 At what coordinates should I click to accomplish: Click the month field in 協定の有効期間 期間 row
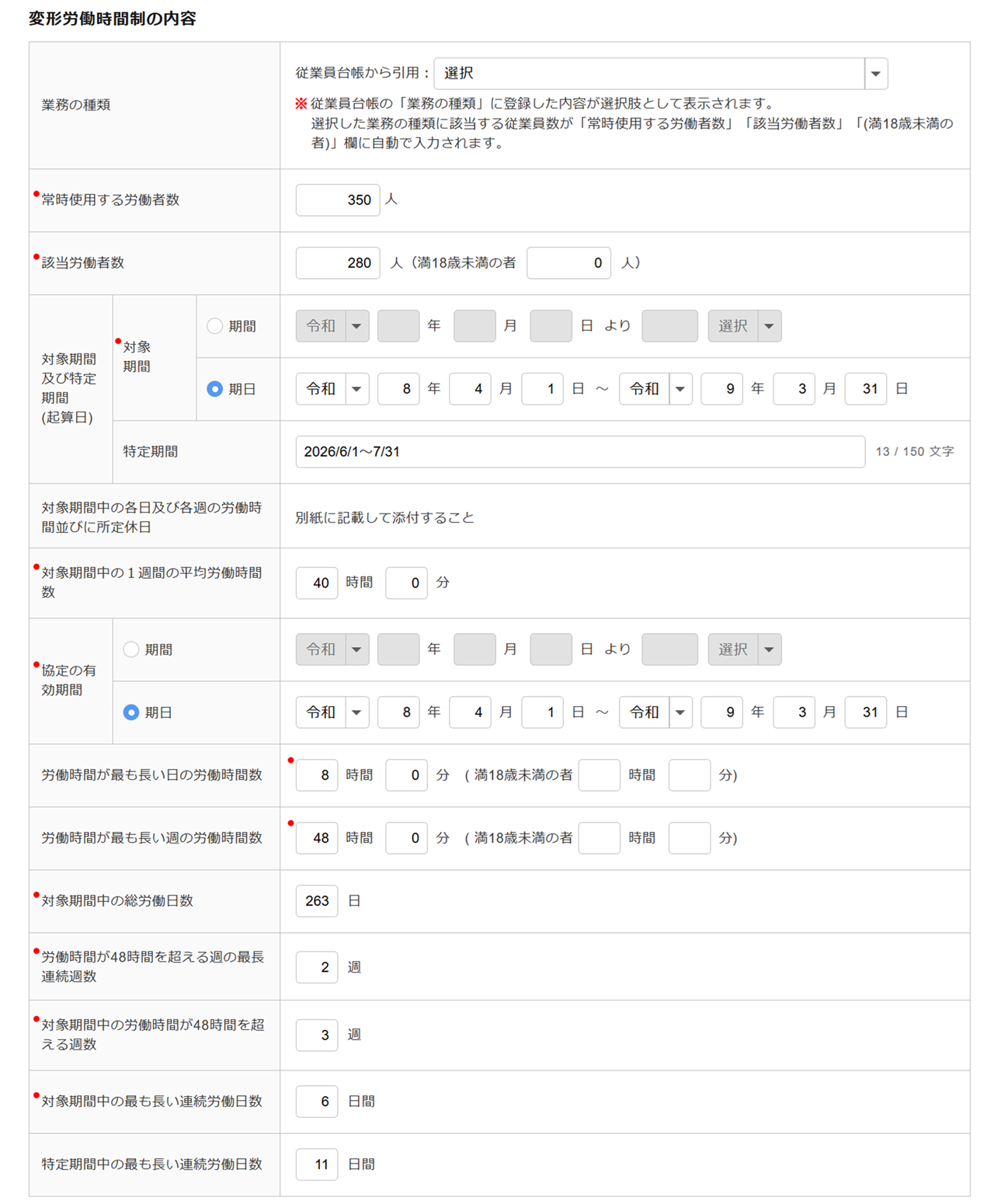click(474, 649)
